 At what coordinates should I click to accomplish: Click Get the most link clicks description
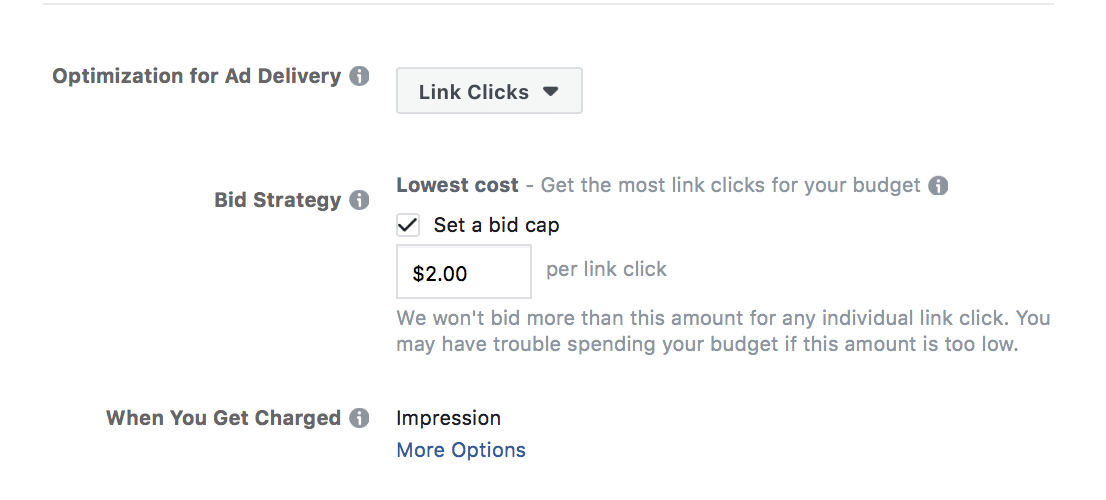point(731,185)
